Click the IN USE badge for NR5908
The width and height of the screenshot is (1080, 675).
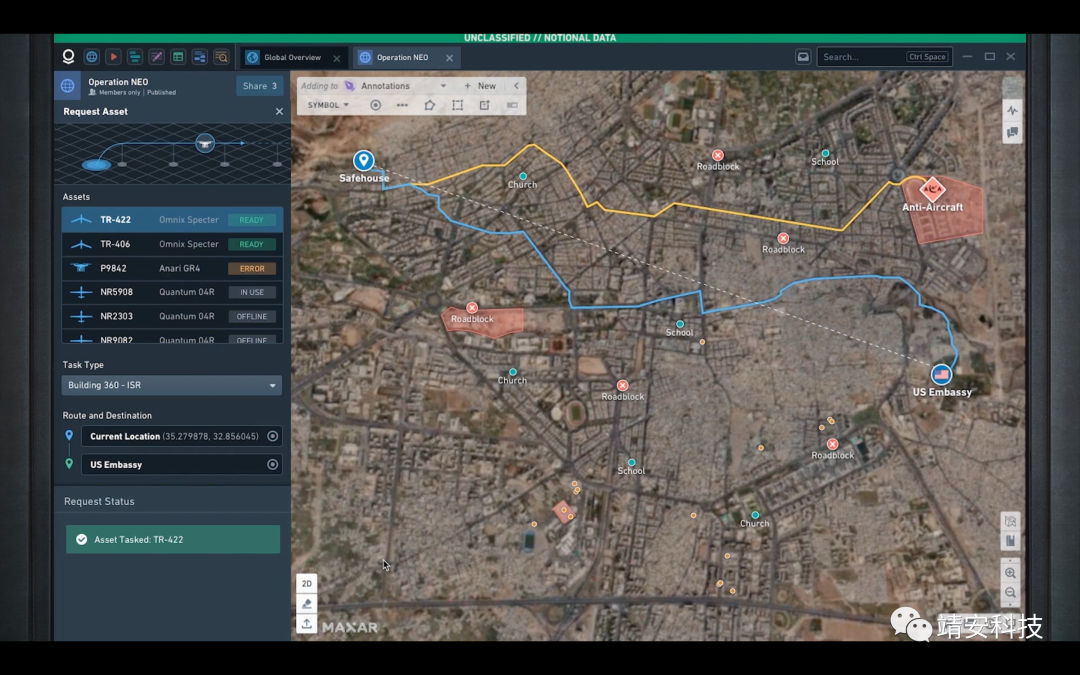tap(252, 292)
